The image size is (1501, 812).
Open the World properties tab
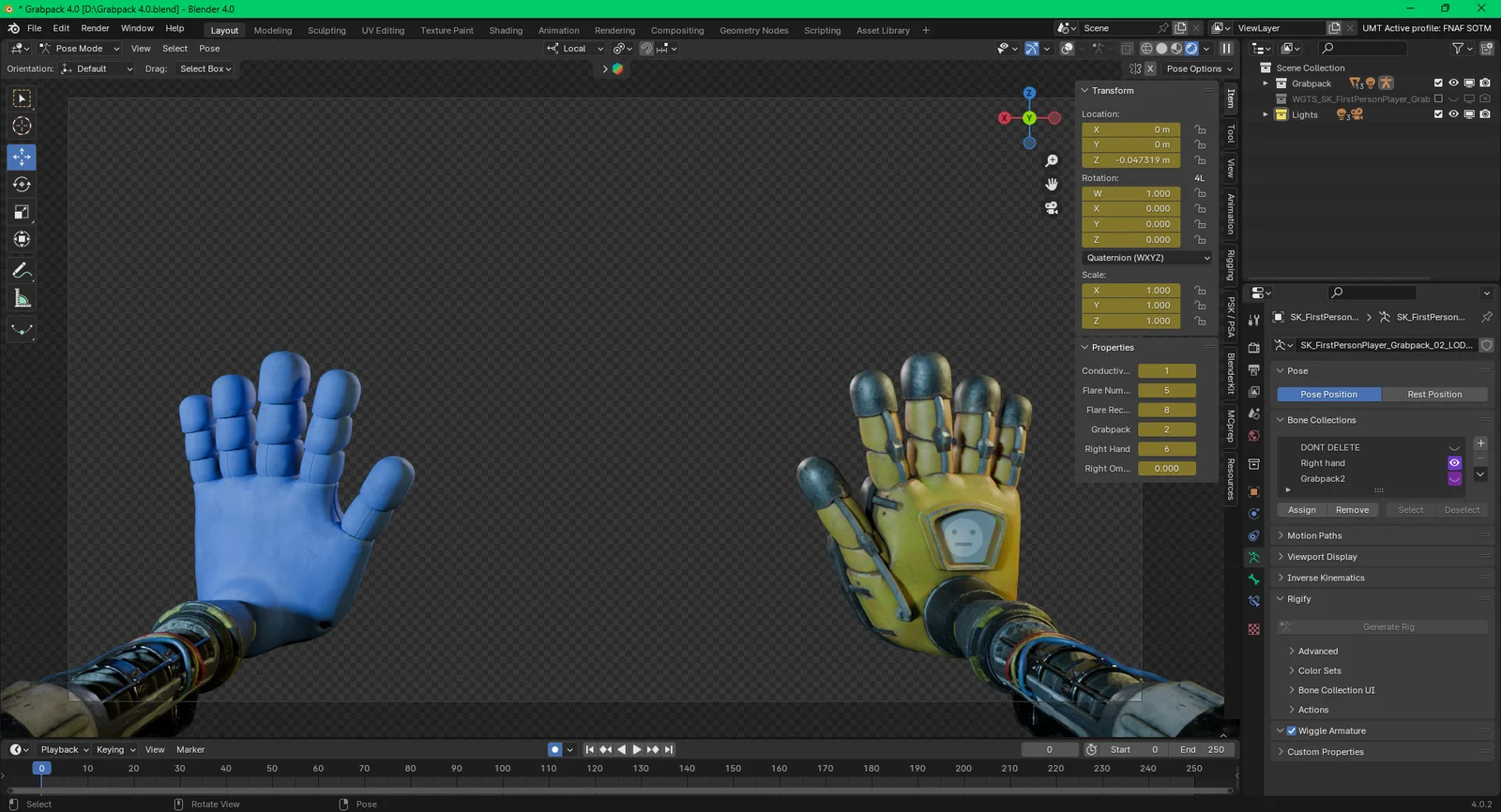click(x=1254, y=436)
